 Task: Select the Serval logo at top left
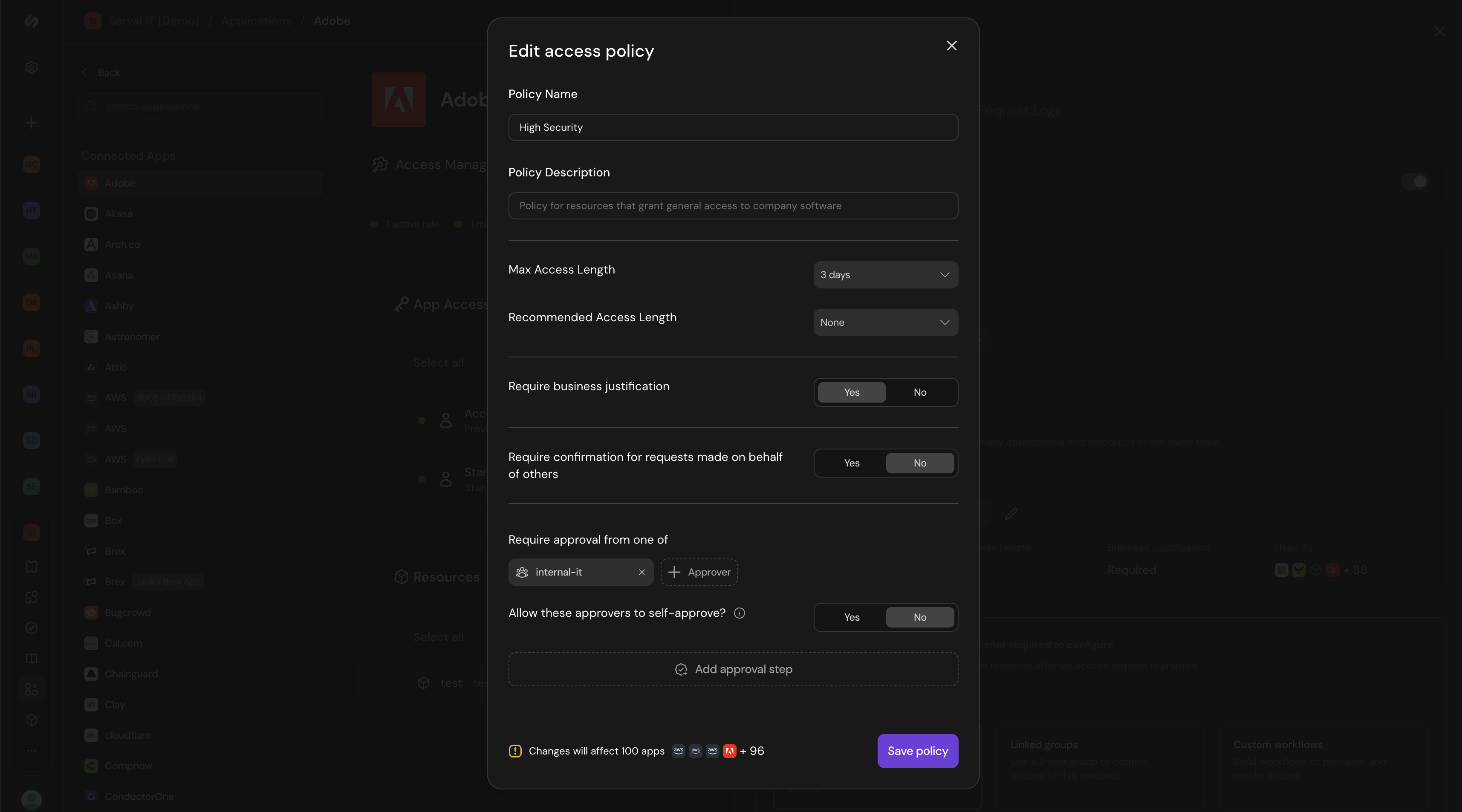pos(31,22)
